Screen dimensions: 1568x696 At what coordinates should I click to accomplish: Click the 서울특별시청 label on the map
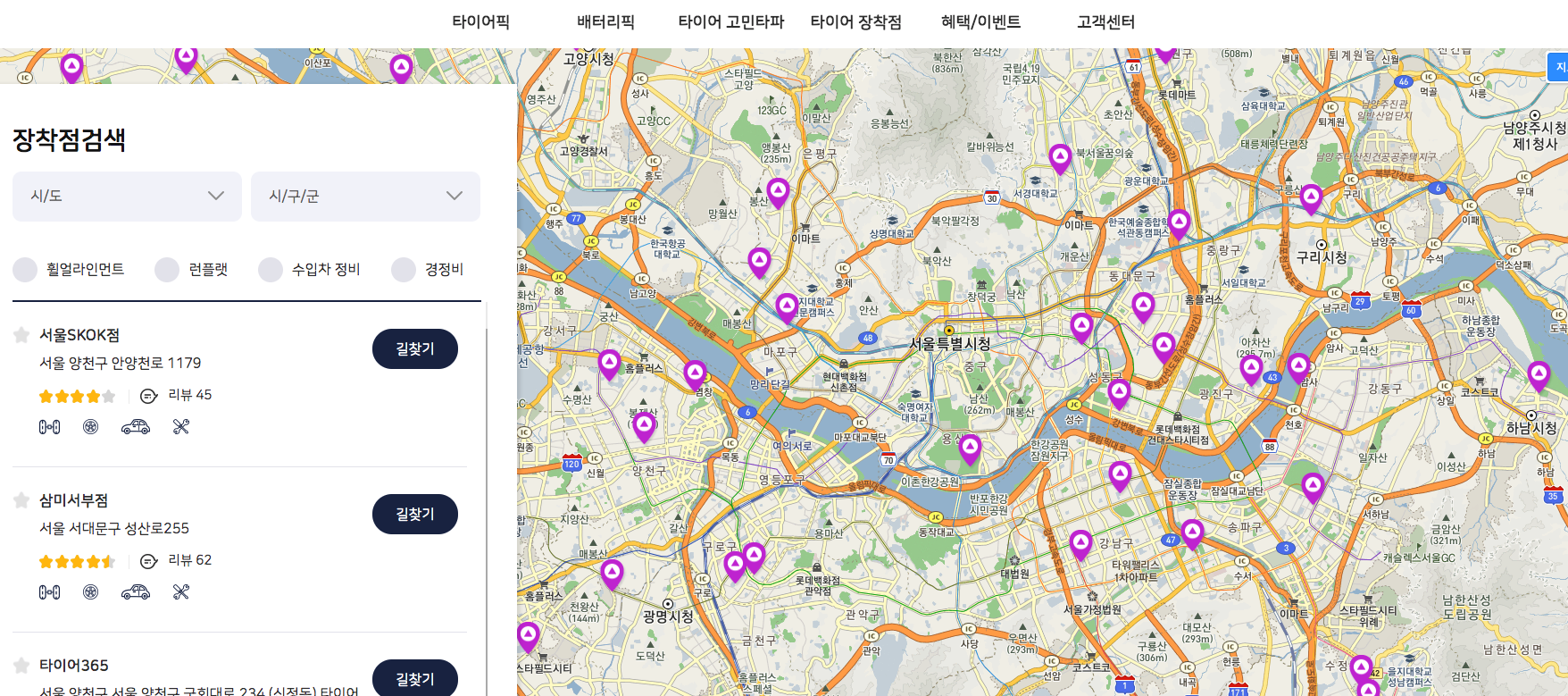click(x=950, y=344)
